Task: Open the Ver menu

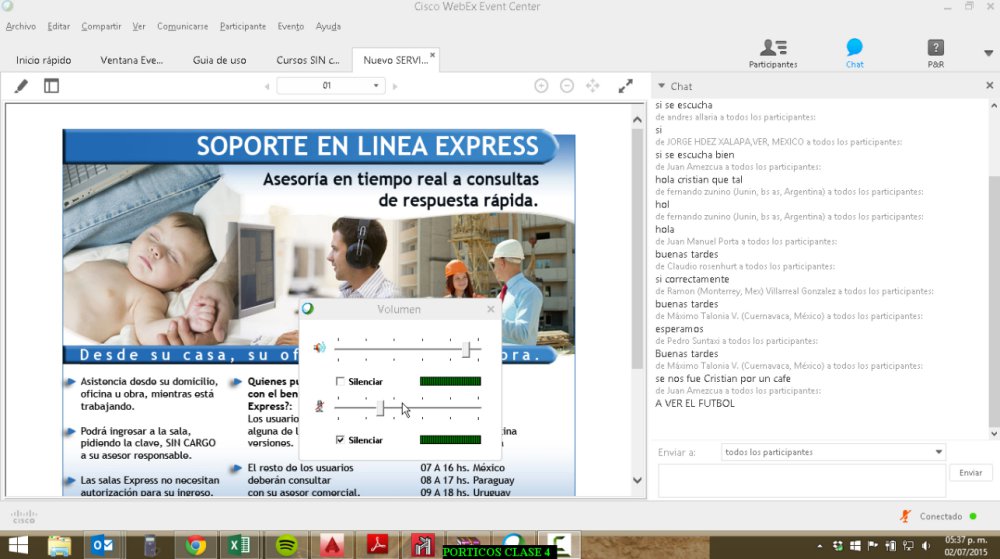Action: (x=139, y=26)
